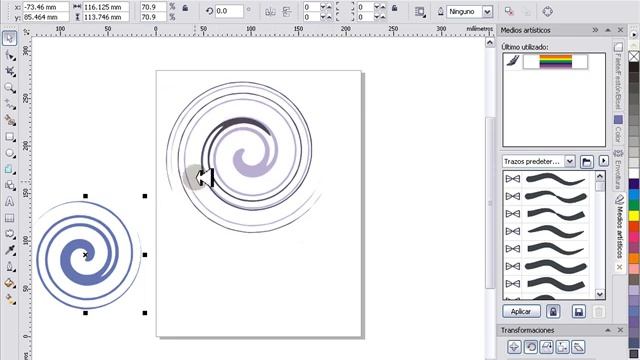Screen dimensions: 640x360
Task: Pick the green palette swatch
Action: pyautogui.click(x=634, y=205)
